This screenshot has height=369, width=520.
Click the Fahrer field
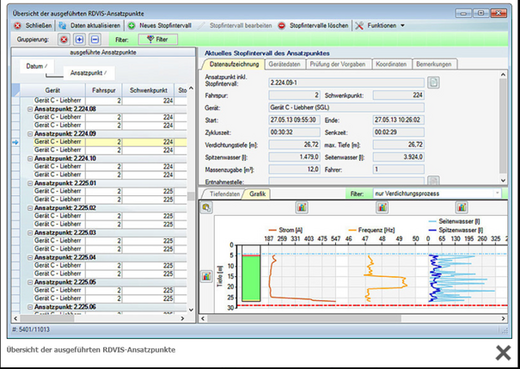pyautogui.click(x=399, y=169)
